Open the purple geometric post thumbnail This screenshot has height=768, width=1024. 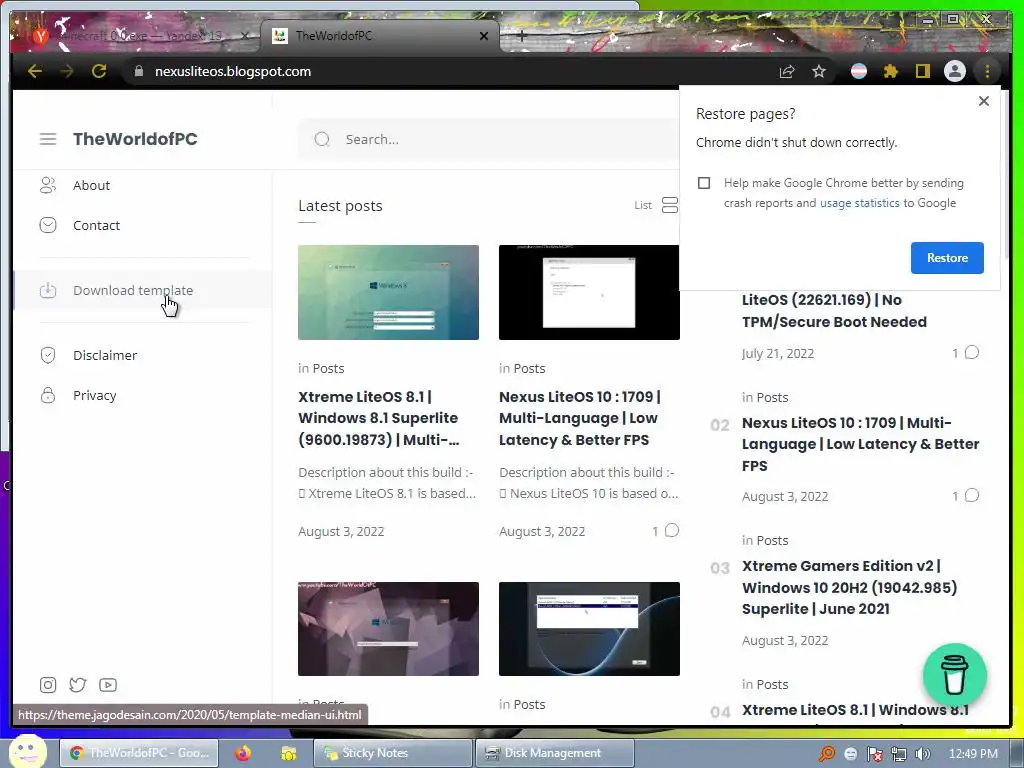click(x=388, y=628)
